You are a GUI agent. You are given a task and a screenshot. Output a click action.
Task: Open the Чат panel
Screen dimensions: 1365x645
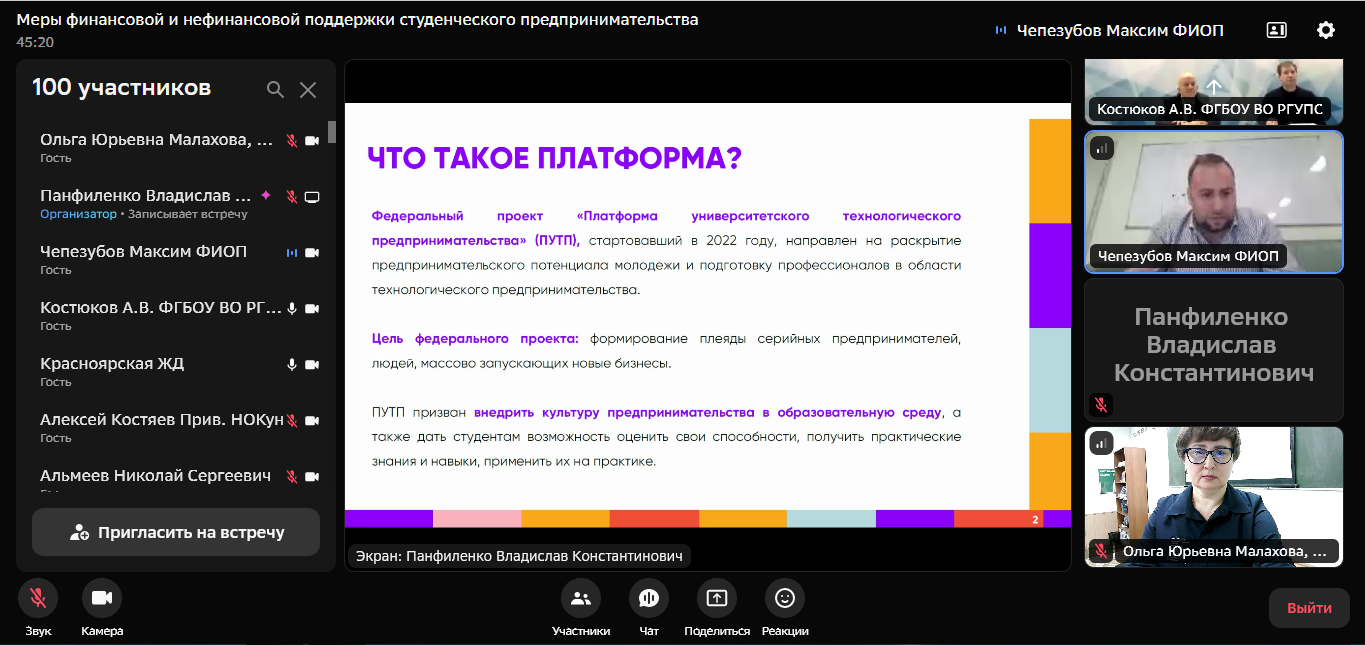[649, 598]
